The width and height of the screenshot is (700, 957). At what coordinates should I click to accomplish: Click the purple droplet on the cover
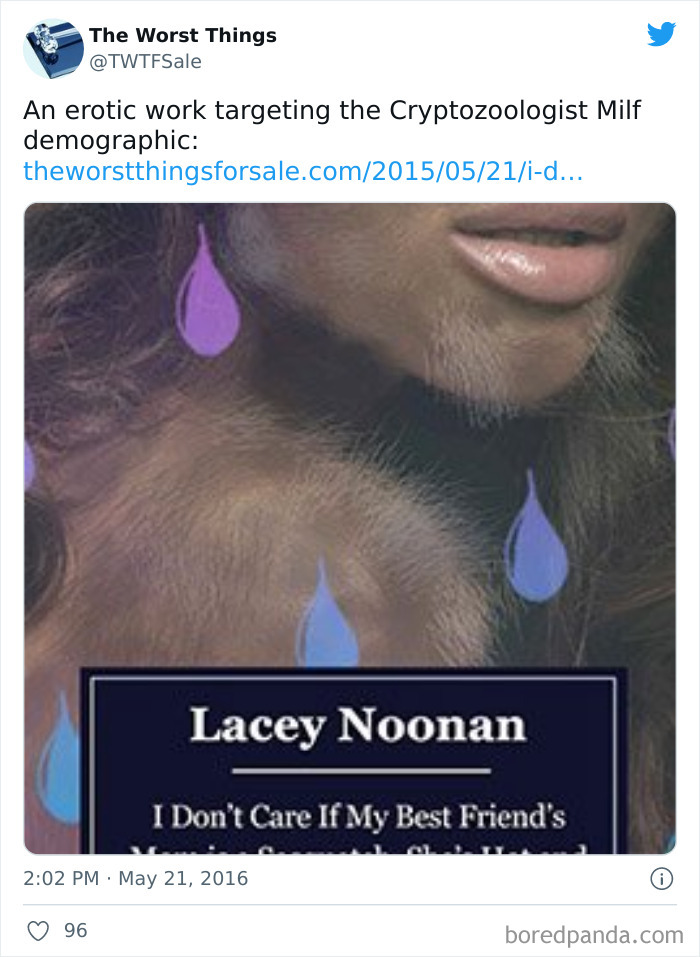pos(207,292)
